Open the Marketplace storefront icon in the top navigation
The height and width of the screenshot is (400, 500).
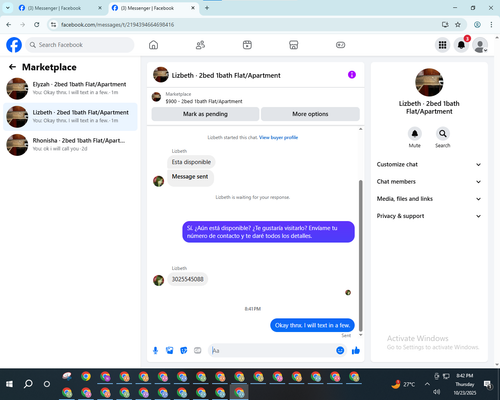coord(294,45)
